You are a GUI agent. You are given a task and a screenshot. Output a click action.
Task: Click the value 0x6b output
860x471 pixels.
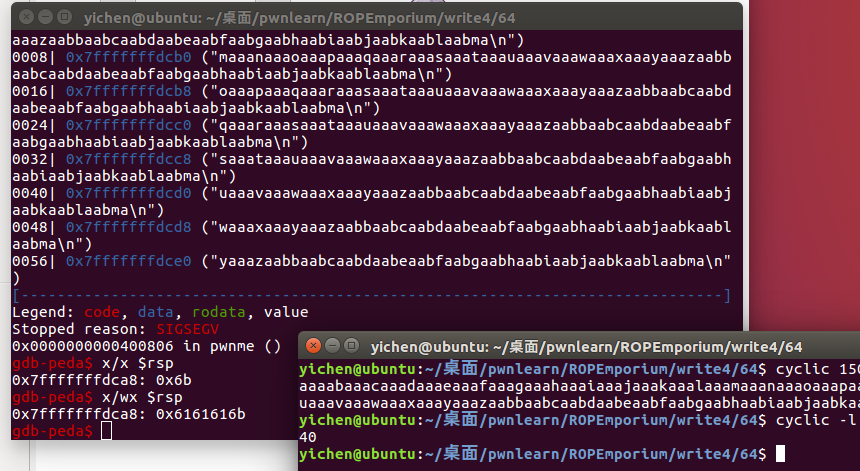coord(174,380)
